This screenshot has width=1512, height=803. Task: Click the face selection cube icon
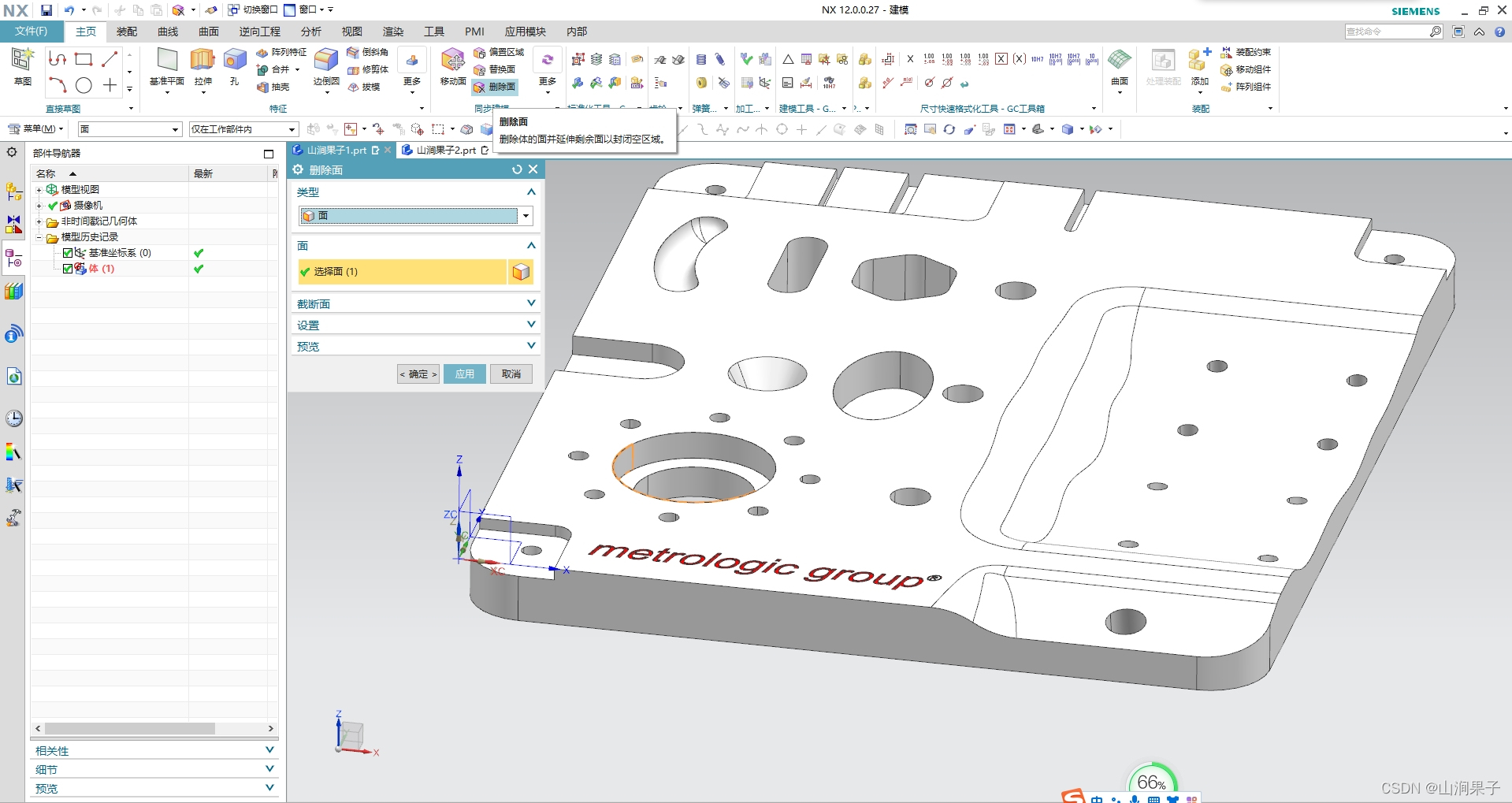coord(521,272)
